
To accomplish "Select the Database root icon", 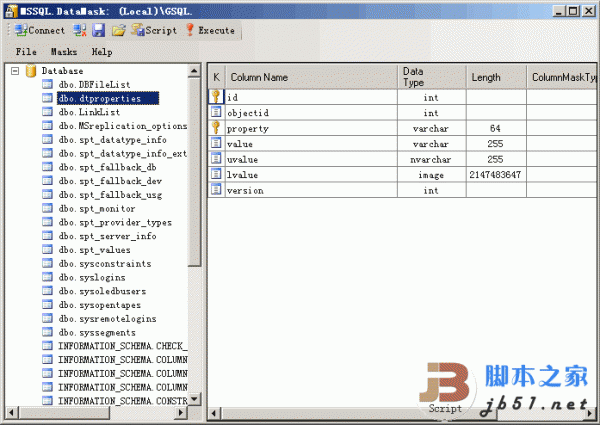I will coord(31,71).
